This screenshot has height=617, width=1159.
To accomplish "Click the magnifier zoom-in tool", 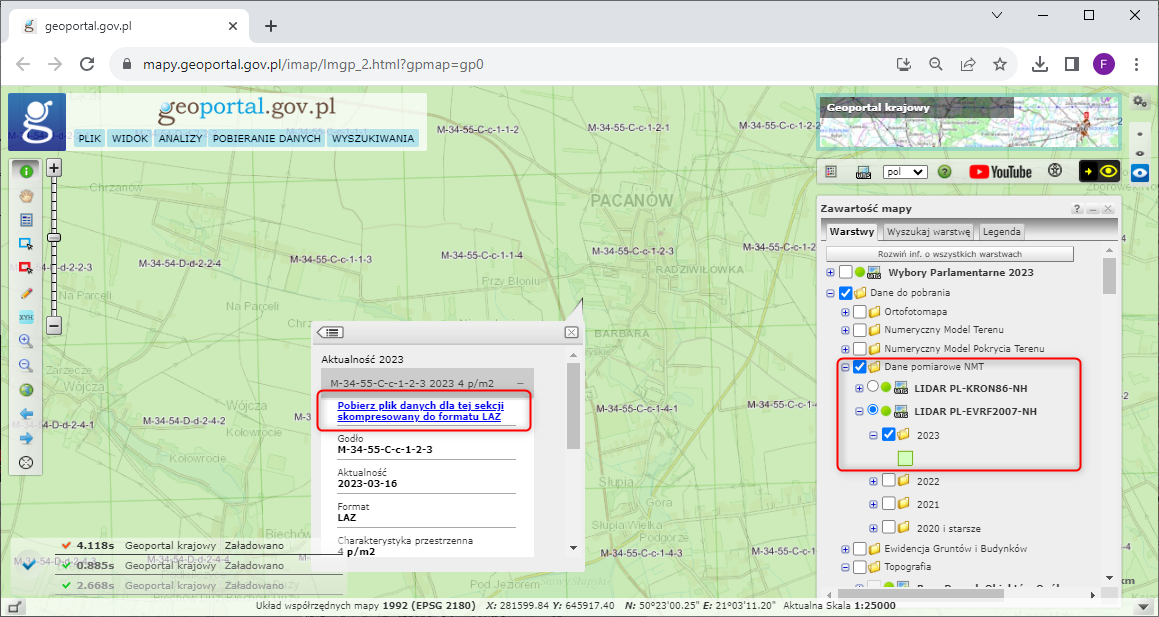I will (26, 341).
